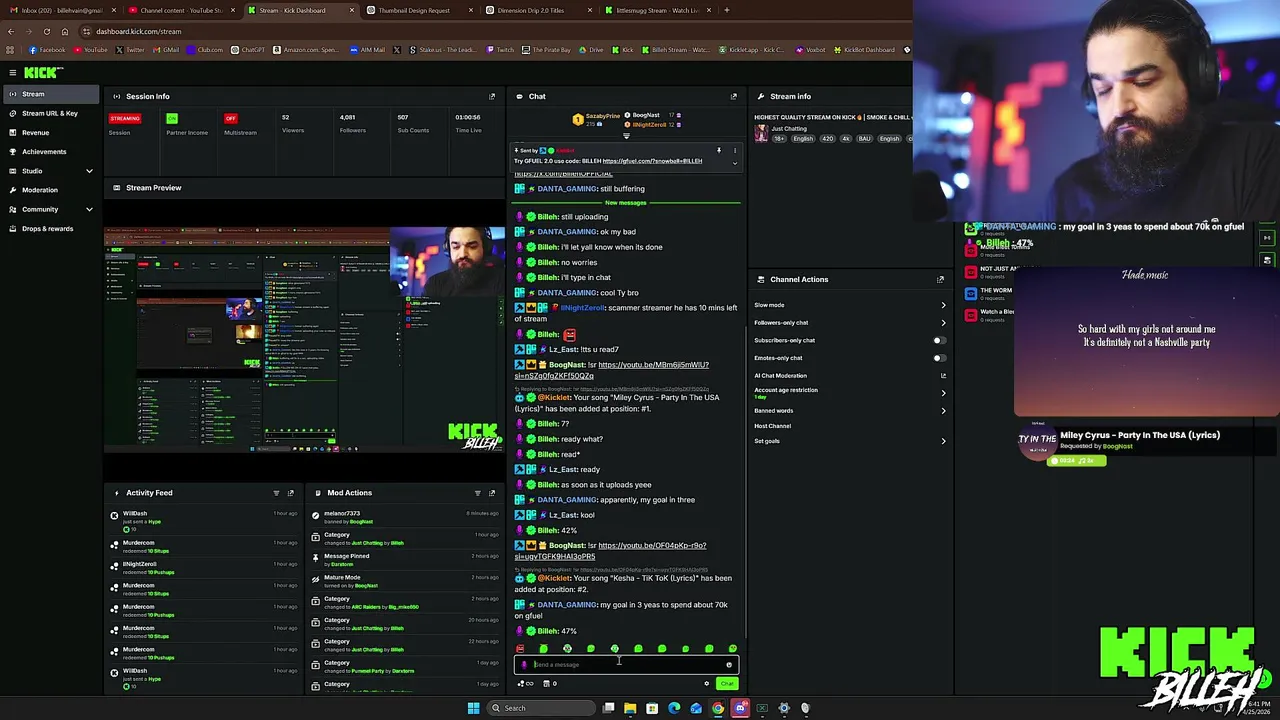Viewport: 1280px width, 720px height.
Task: Pop out the Session Info panel
Action: [x=491, y=97]
